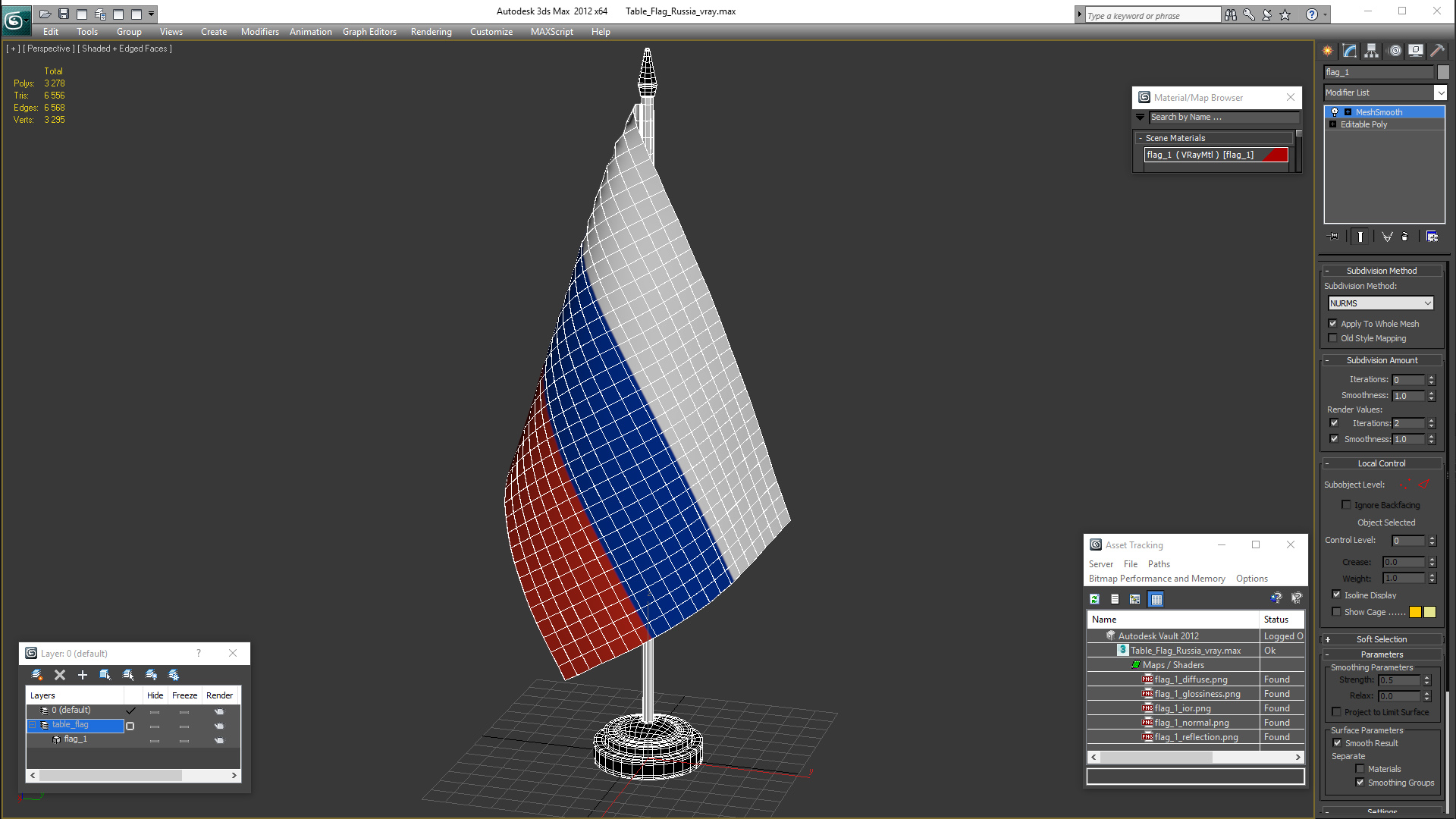The image size is (1456, 819).
Task: Click Freeze/Unfreeze All Layers icon
Action: coord(174,675)
